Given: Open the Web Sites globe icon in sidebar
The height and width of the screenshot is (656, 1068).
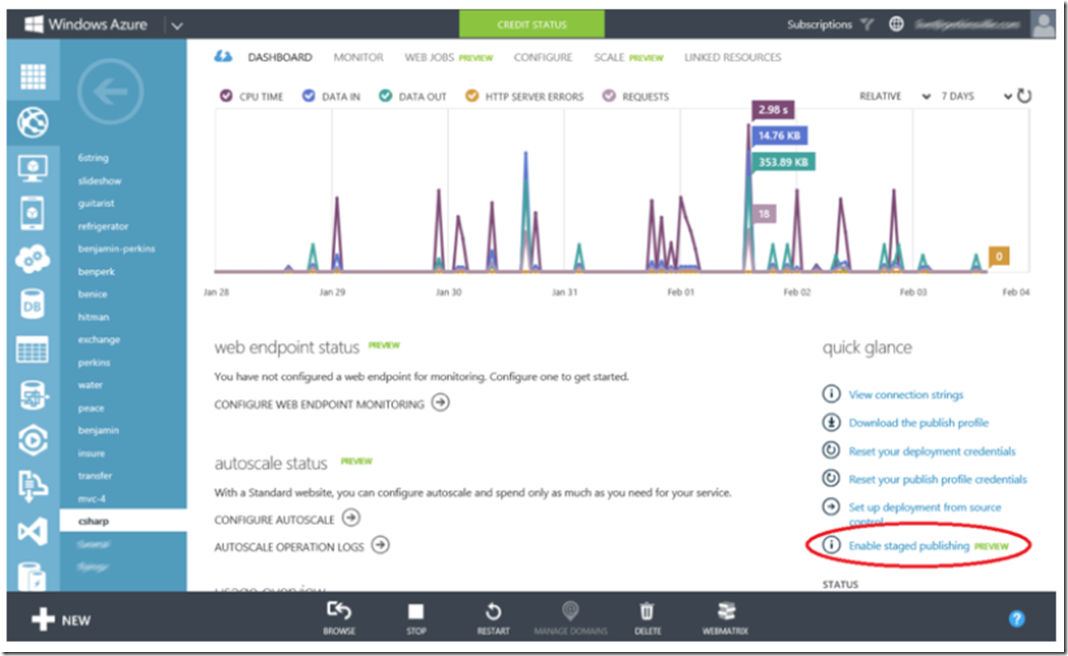Looking at the screenshot, I should [33, 123].
